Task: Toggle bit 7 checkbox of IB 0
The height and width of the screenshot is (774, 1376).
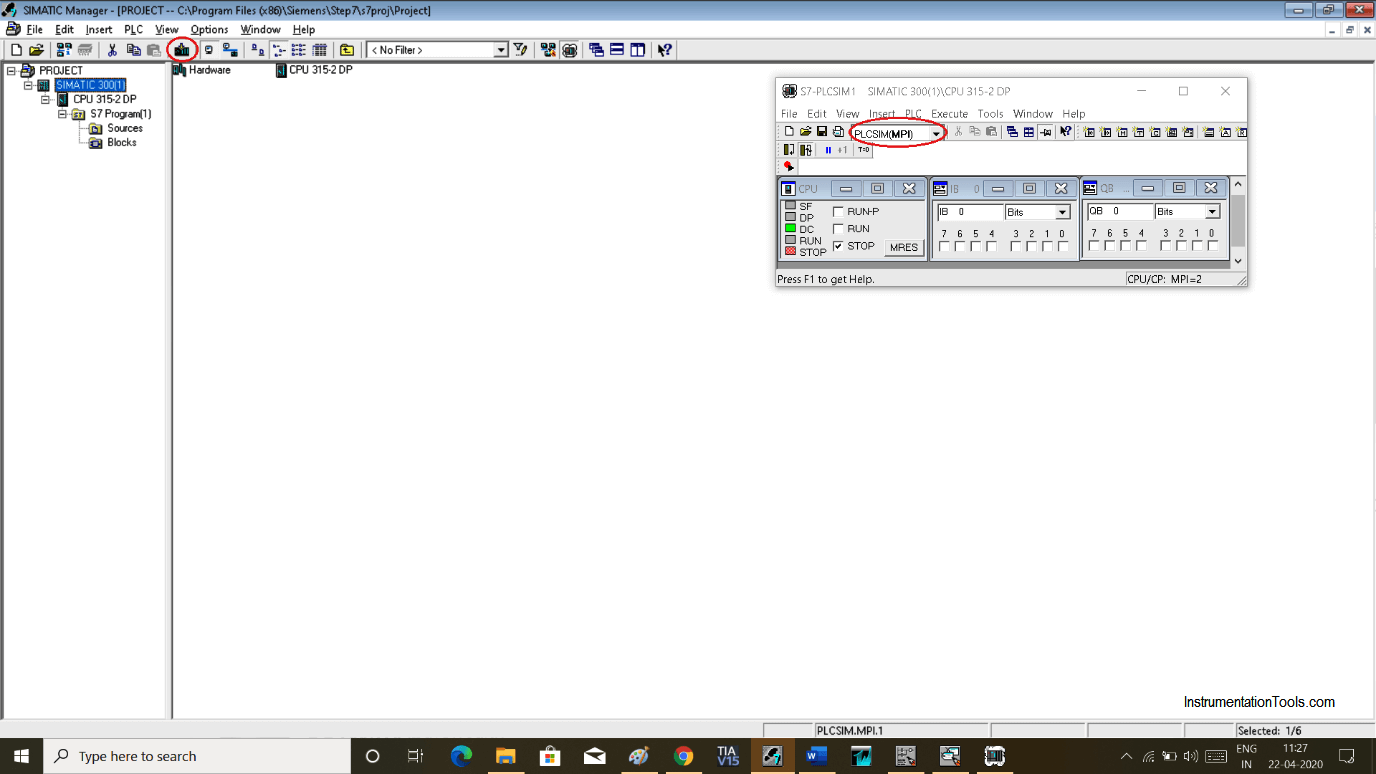Action: pyautogui.click(x=944, y=246)
